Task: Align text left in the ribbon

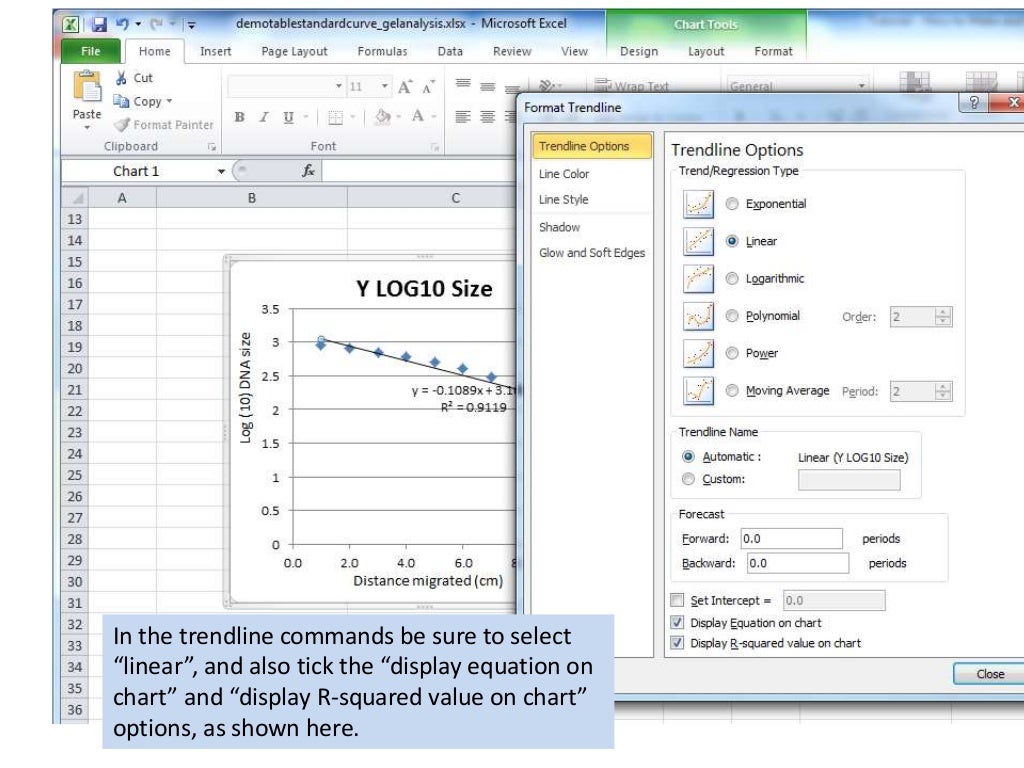Action: coord(463,117)
